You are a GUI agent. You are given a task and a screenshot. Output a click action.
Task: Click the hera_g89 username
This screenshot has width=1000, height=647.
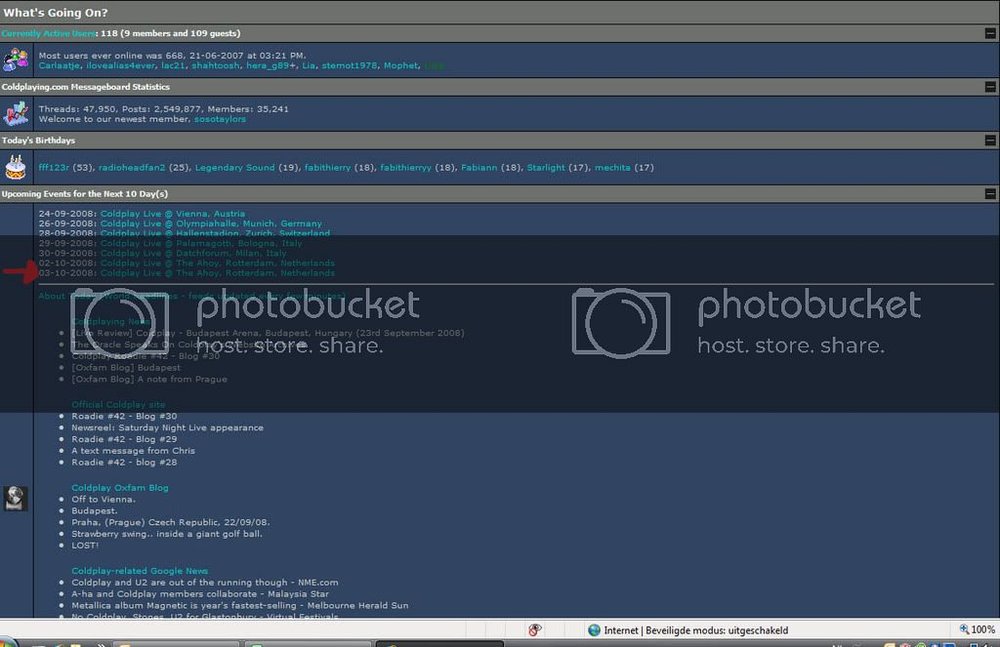click(x=268, y=66)
